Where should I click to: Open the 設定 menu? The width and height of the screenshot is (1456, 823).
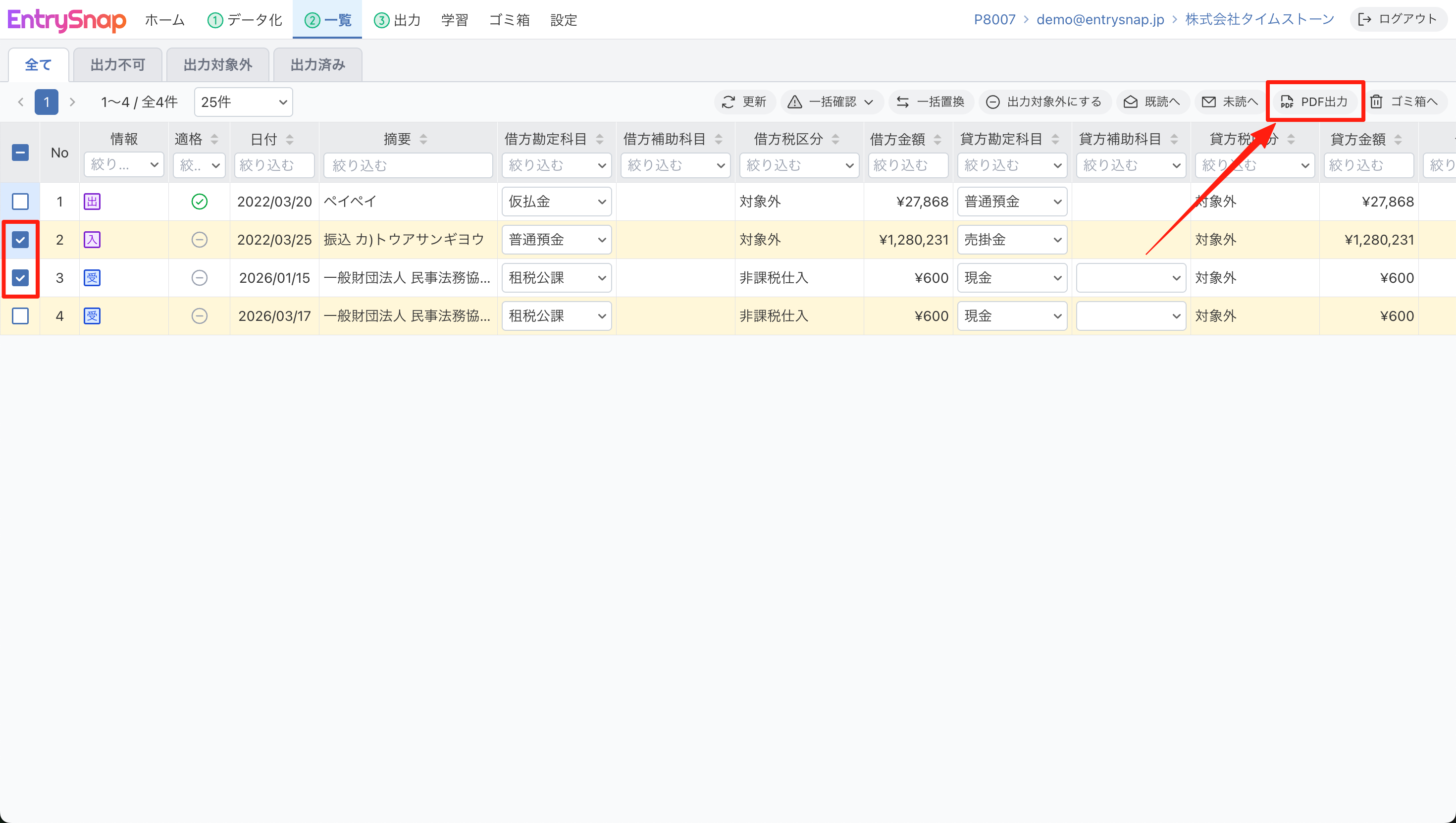pyautogui.click(x=564, y=20)
